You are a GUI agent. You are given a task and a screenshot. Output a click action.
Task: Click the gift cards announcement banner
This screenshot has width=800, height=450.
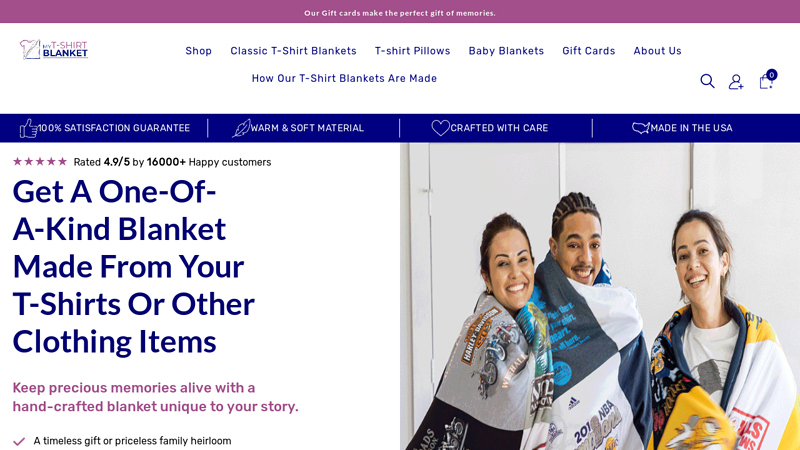[400, 11]
